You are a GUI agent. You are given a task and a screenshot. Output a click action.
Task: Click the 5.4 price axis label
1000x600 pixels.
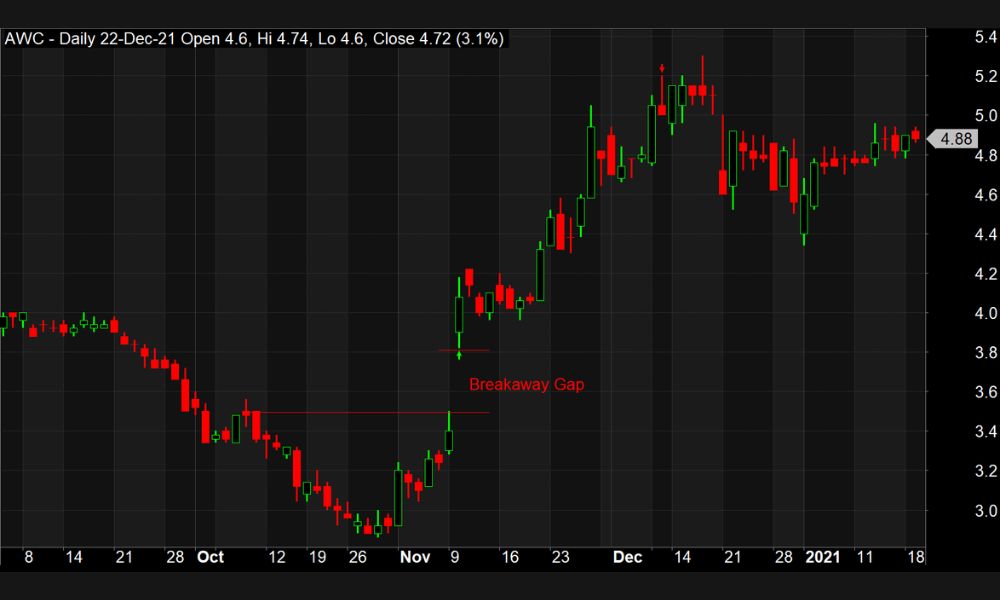pyautogui.click(x=958, y=36)
